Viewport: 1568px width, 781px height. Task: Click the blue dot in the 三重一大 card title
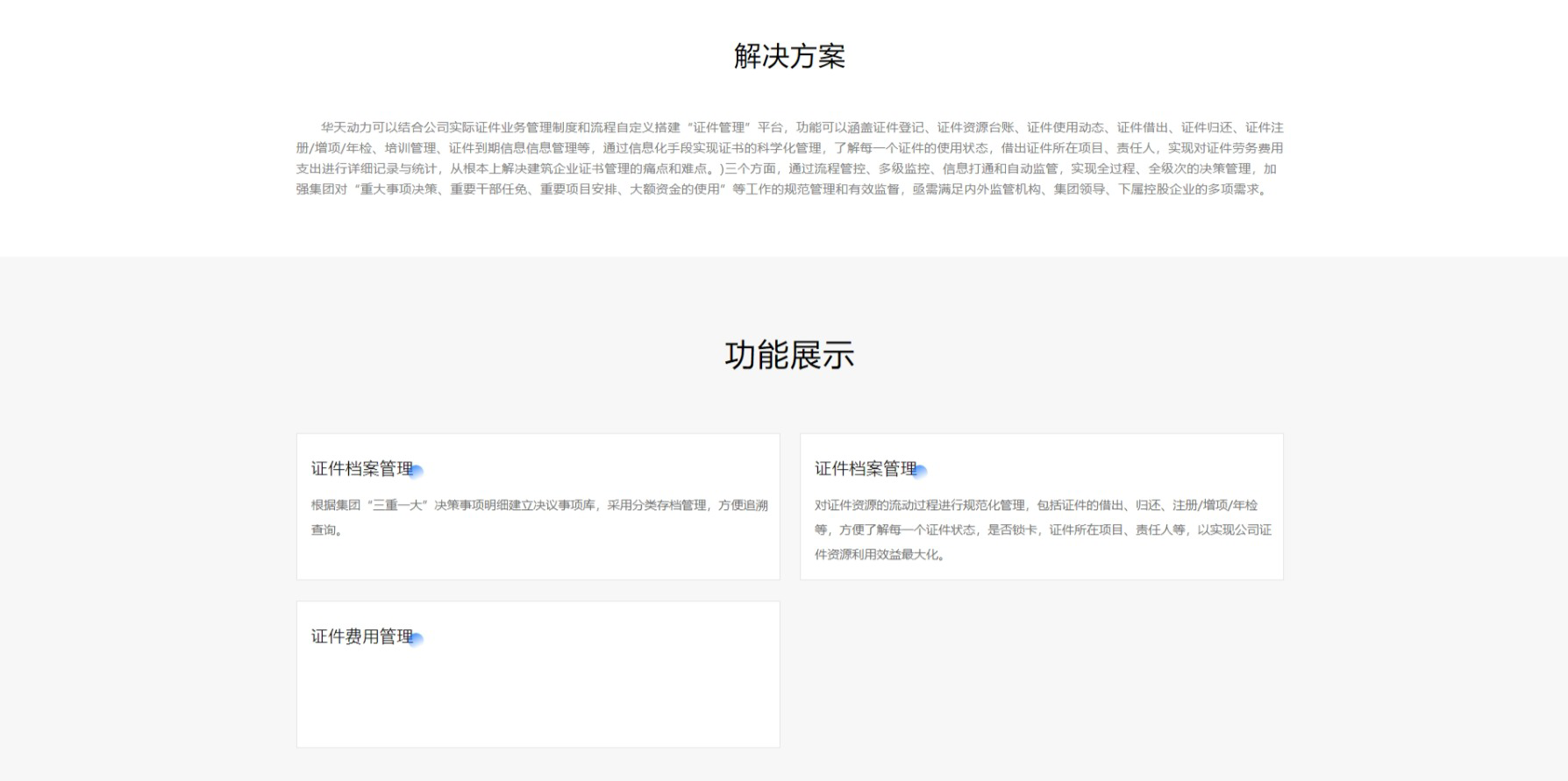click(x=417, y=471)
